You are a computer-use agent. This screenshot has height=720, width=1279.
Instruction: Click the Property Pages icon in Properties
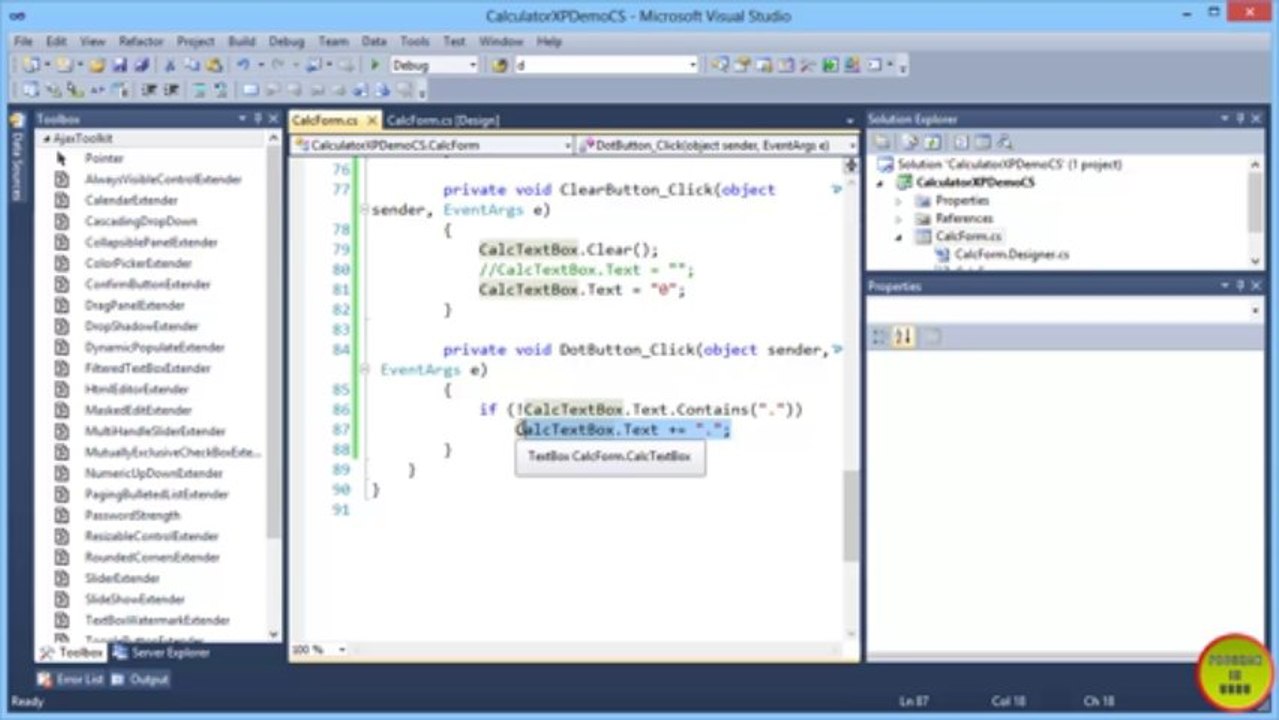click(931, 337)
